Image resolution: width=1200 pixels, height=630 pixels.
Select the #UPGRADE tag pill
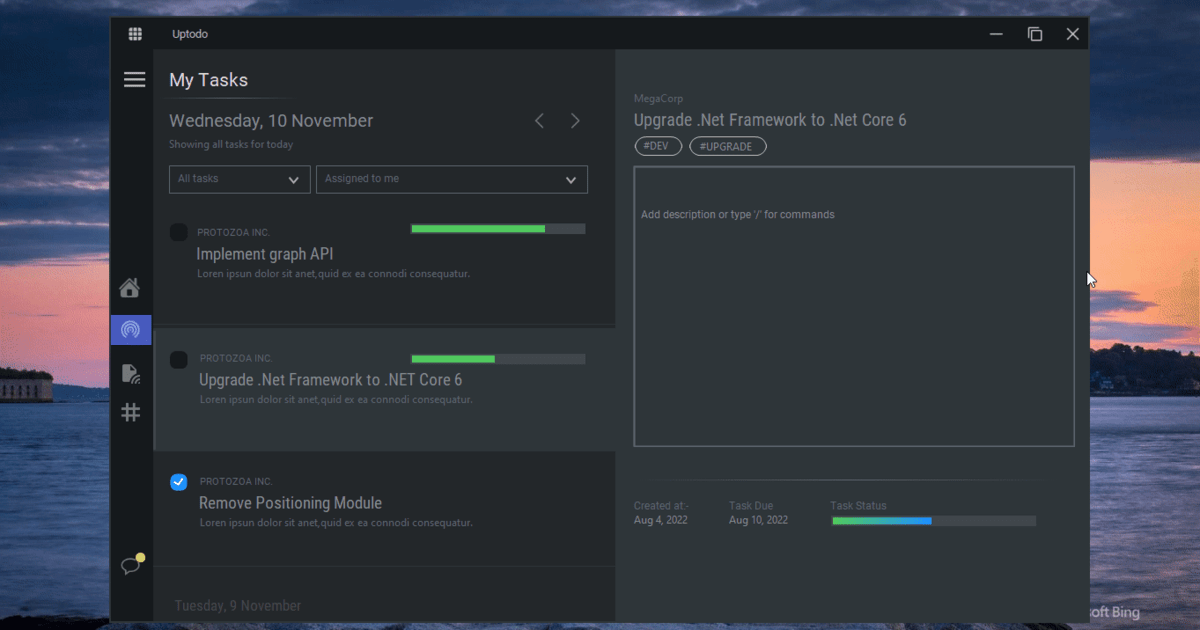[x=728, y=146]
